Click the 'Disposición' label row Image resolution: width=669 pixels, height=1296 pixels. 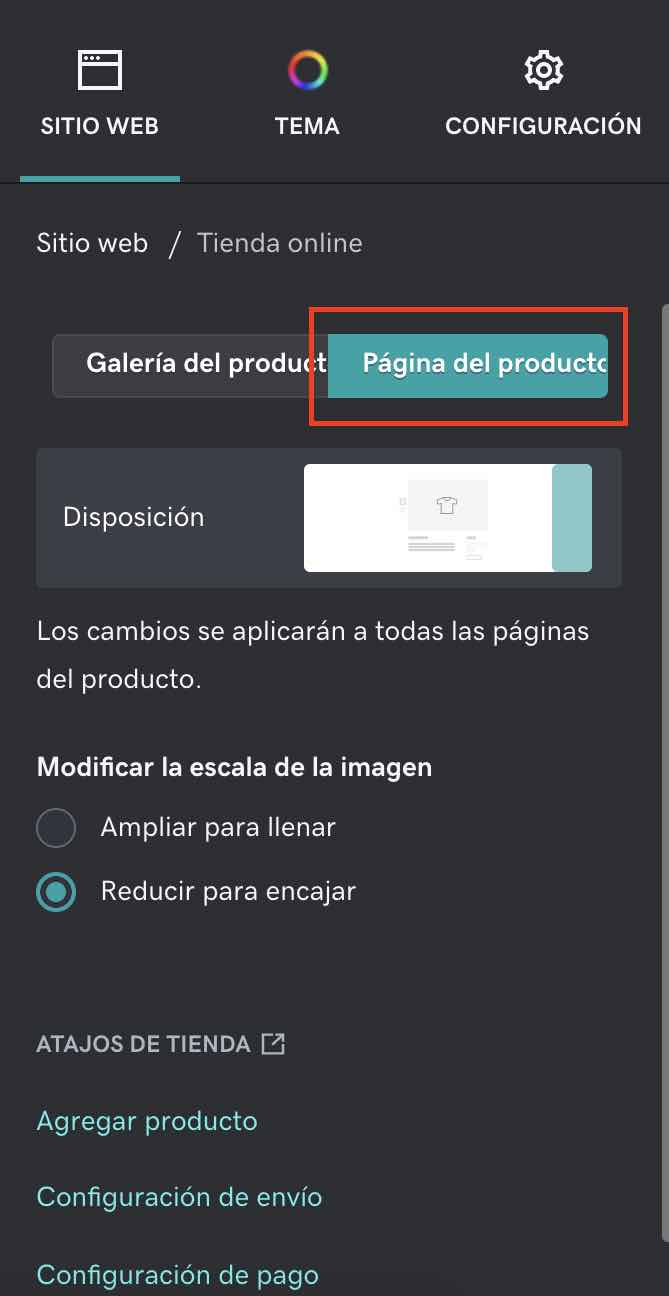click(329, 518)
